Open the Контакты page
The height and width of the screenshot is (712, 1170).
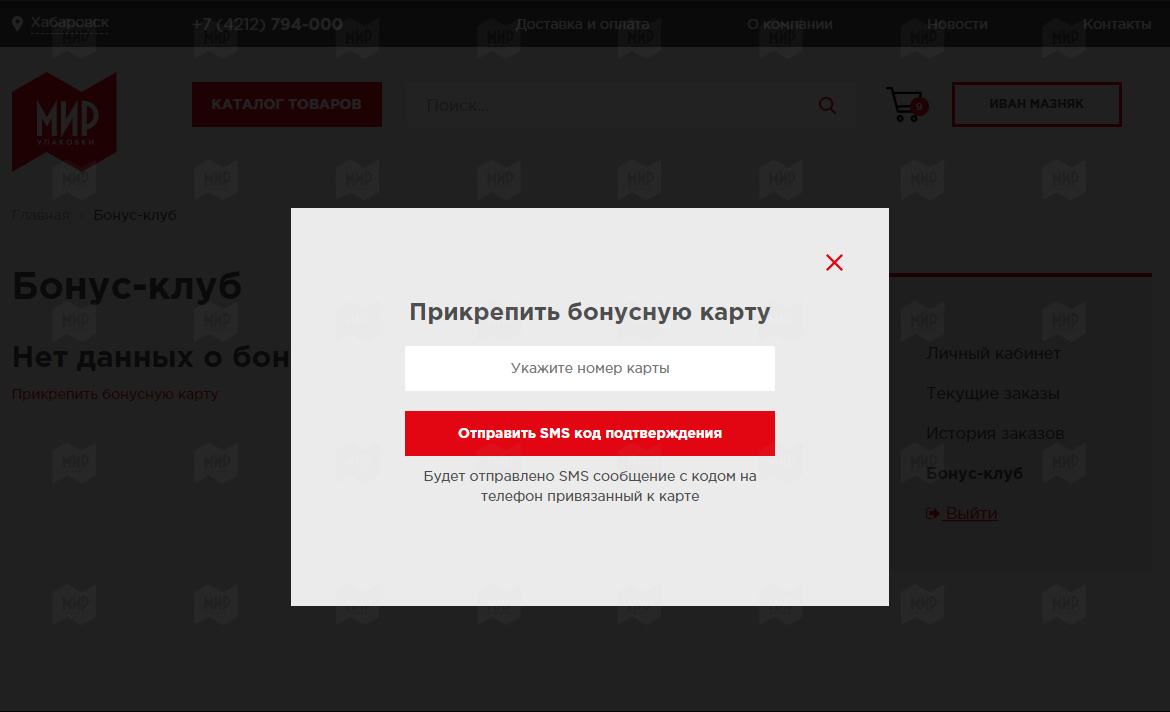tap(1116, 24)
